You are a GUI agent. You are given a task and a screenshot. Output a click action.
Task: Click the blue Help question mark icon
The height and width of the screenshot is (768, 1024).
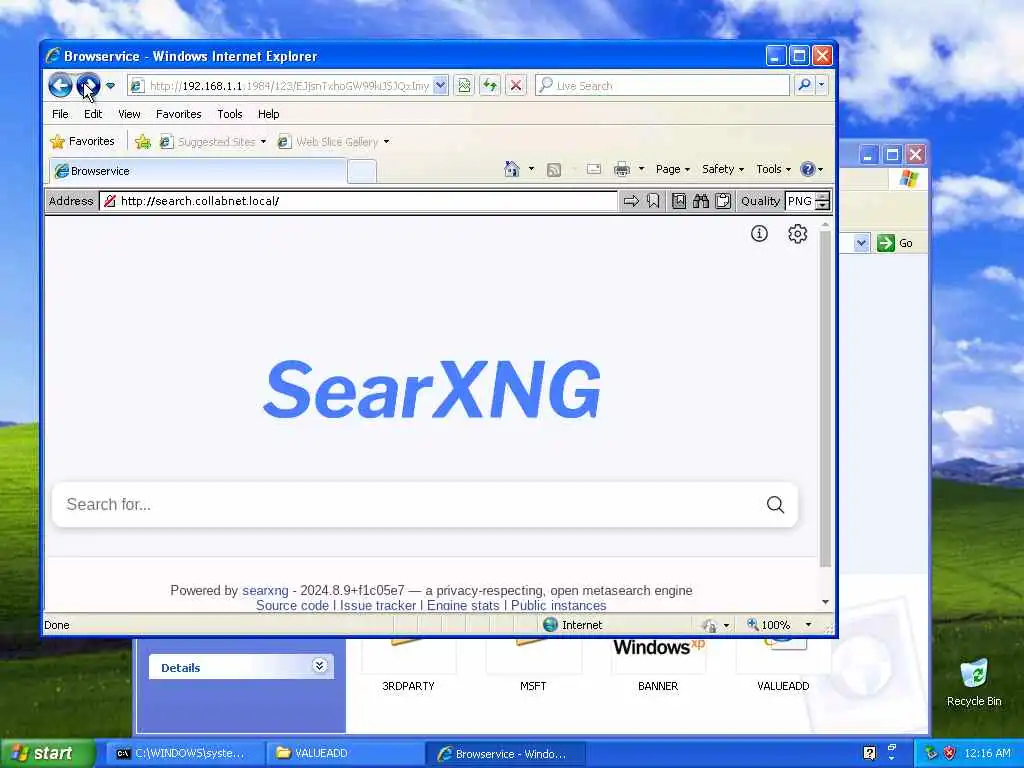(x=808, y=169)
